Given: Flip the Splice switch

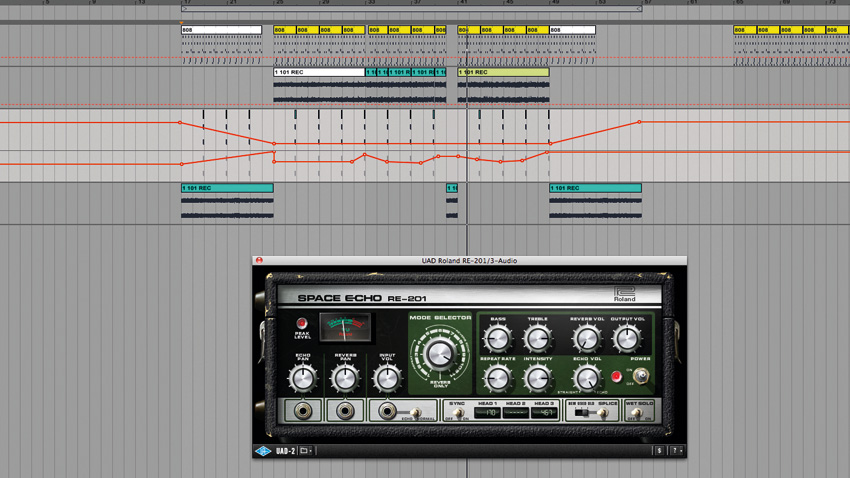Looking at the screenshot, I should pos(604,413).
